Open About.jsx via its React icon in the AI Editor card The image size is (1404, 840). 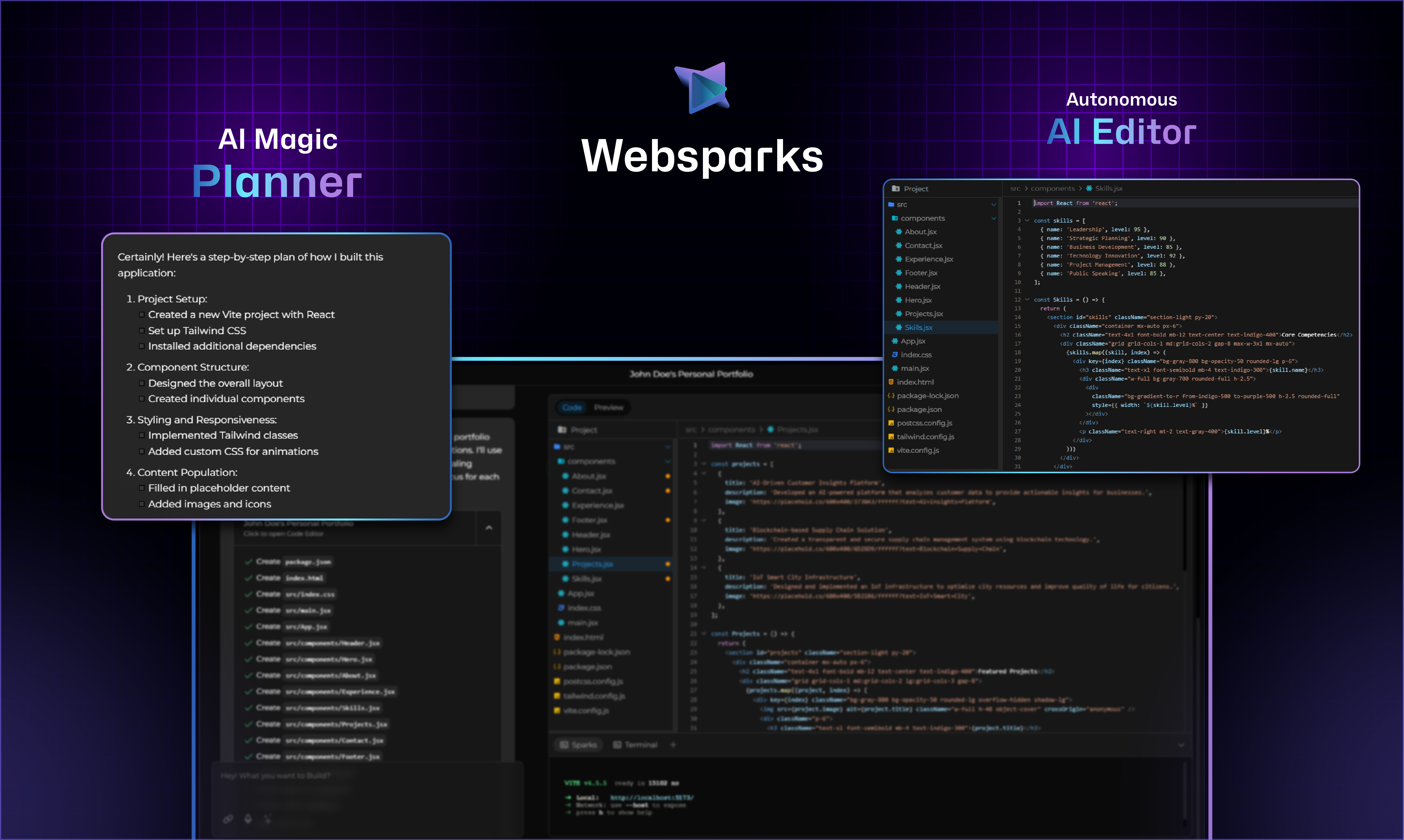click(x=899, y=232)
